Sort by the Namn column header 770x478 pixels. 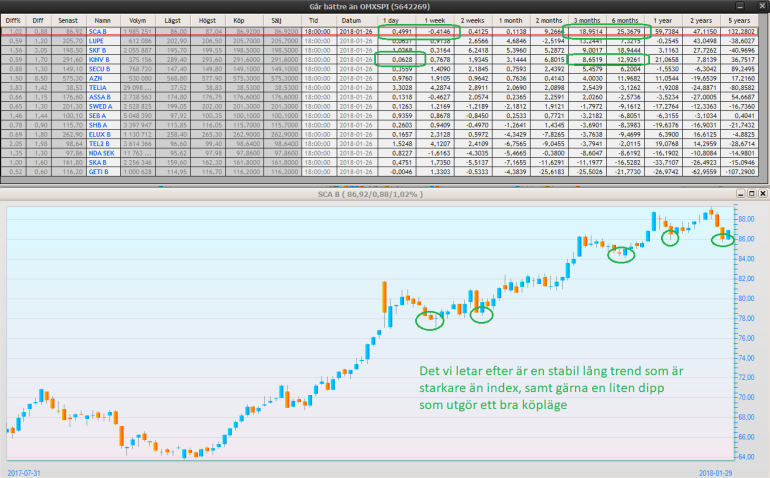pyautogui.click(x=102, y=20)
